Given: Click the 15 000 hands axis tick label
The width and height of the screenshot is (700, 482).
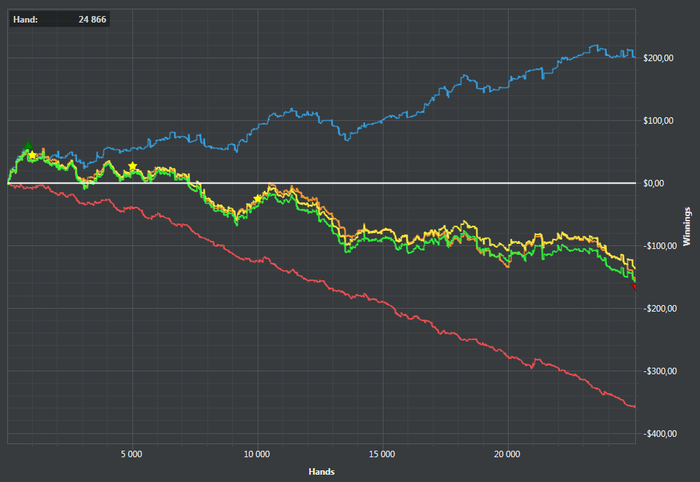Looking at the screenshot, I should pyautogui.click(x=382, y=454).
